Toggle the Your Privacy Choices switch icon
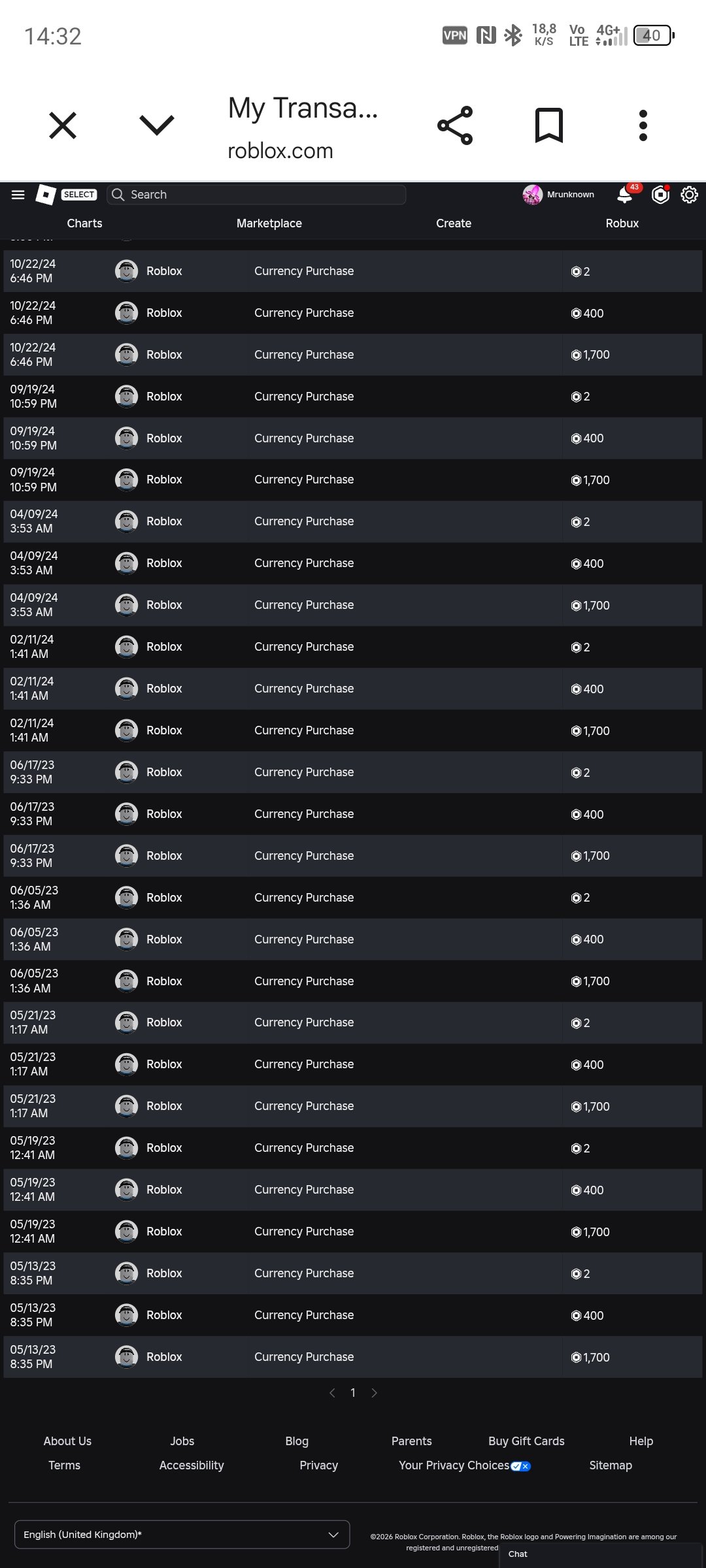 coord(520,1466)
